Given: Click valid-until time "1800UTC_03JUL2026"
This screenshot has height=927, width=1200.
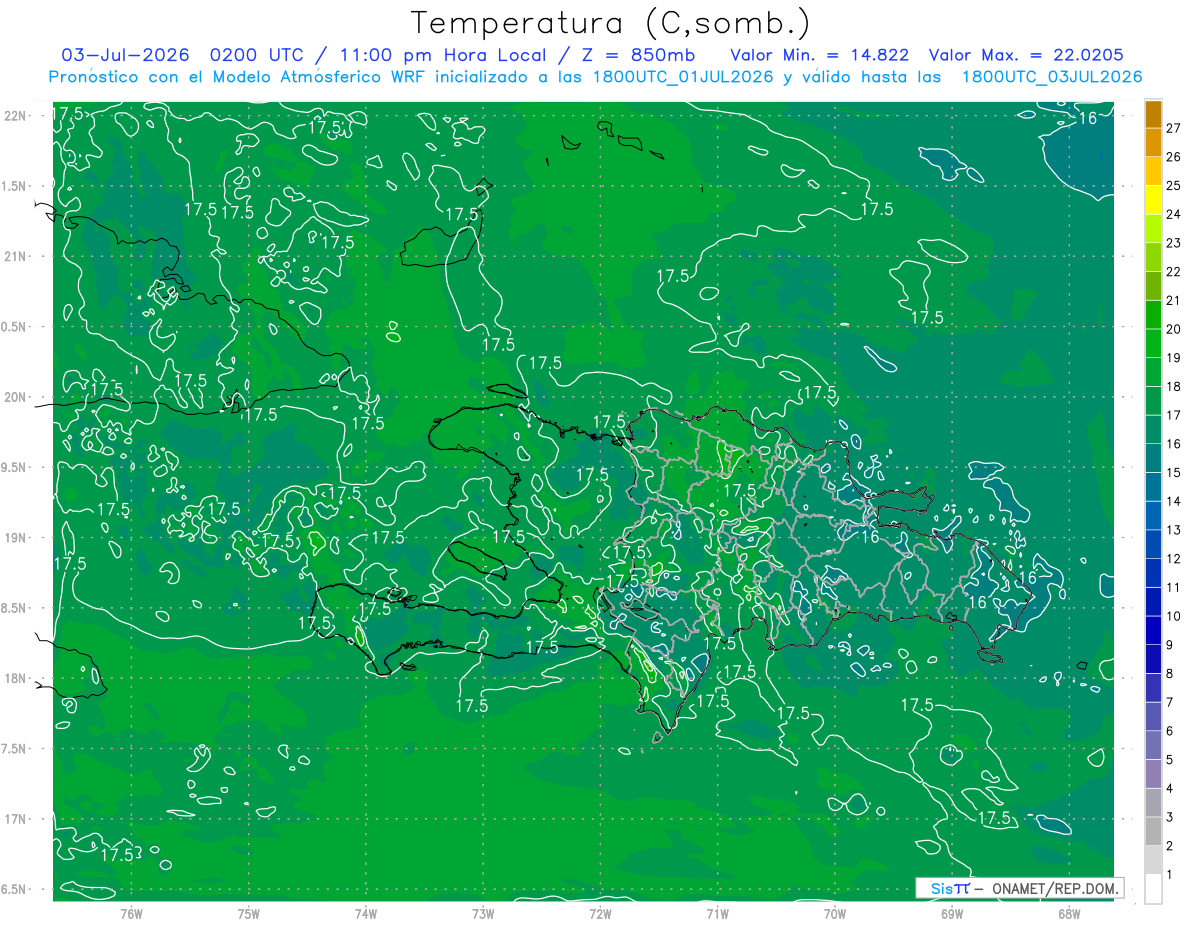Looking at the screenshot, I should pos(1052,77).
